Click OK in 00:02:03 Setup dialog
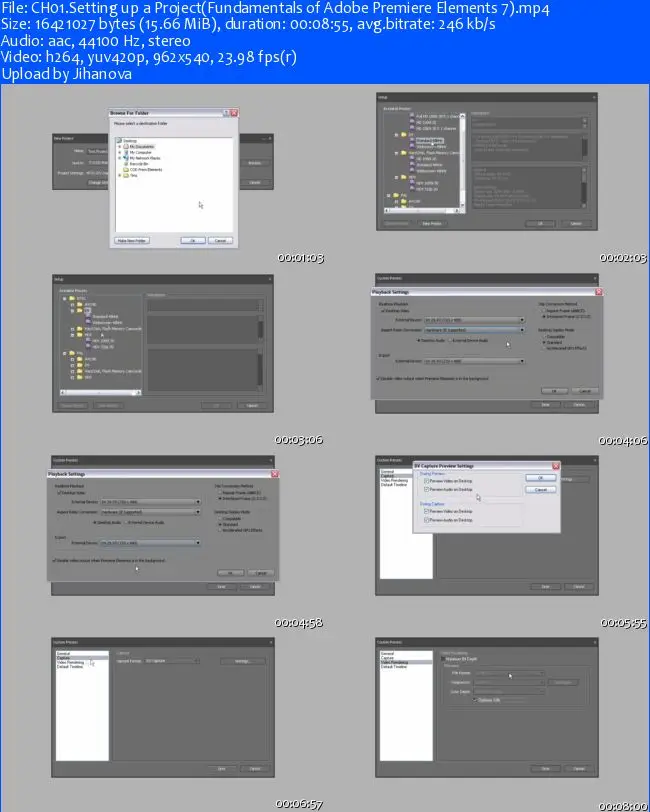The width and height of the screenshot is (650, 812). [x=540, y=224]
